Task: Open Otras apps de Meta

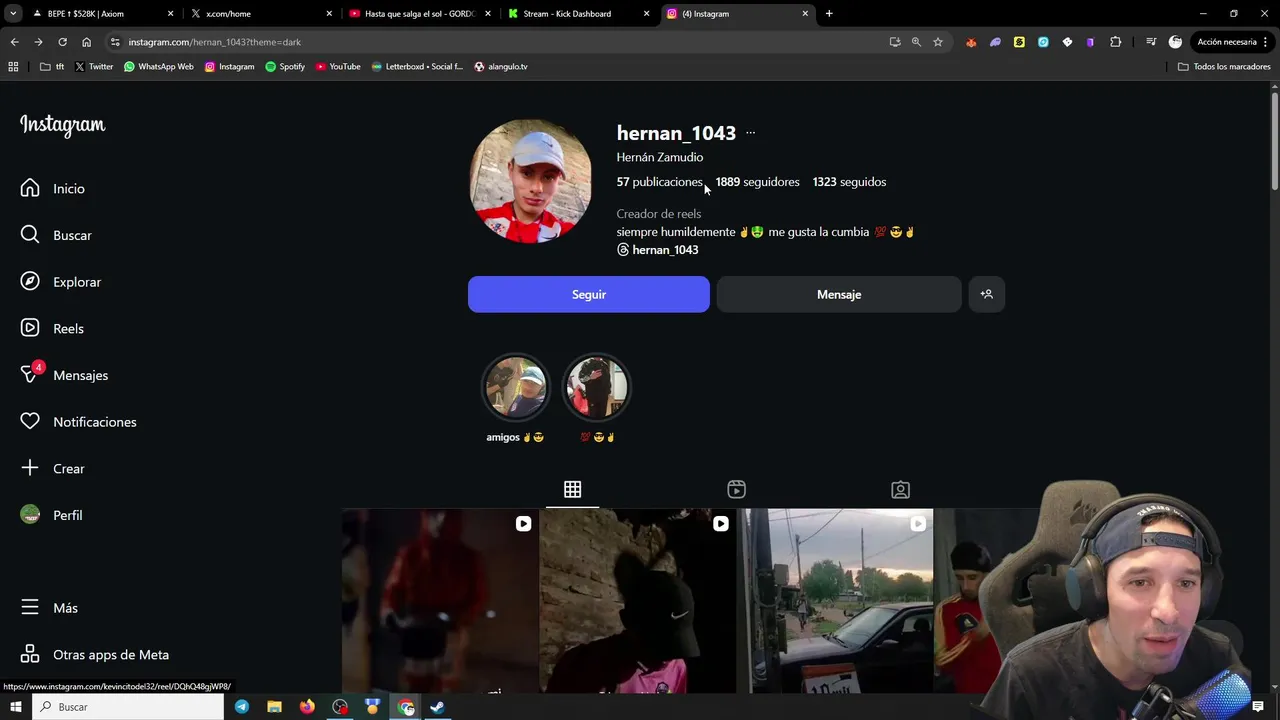Action: (x=95, y=655)
